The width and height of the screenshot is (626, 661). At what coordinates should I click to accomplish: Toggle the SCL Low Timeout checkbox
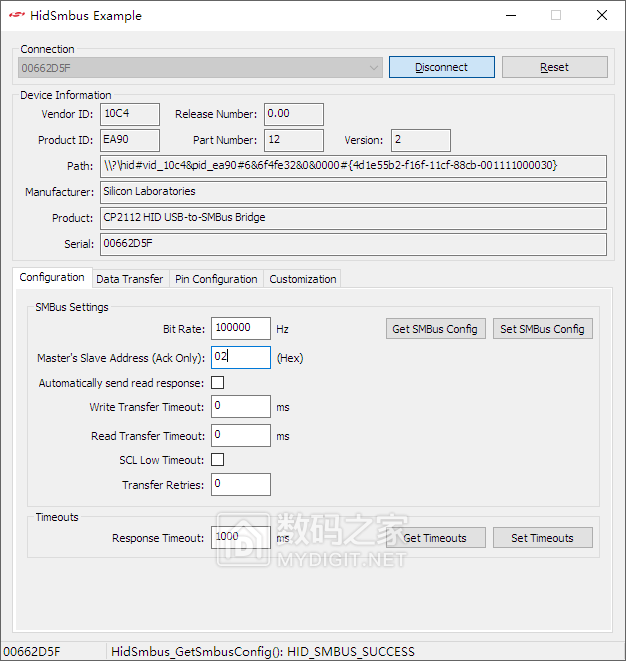point(217,460)
